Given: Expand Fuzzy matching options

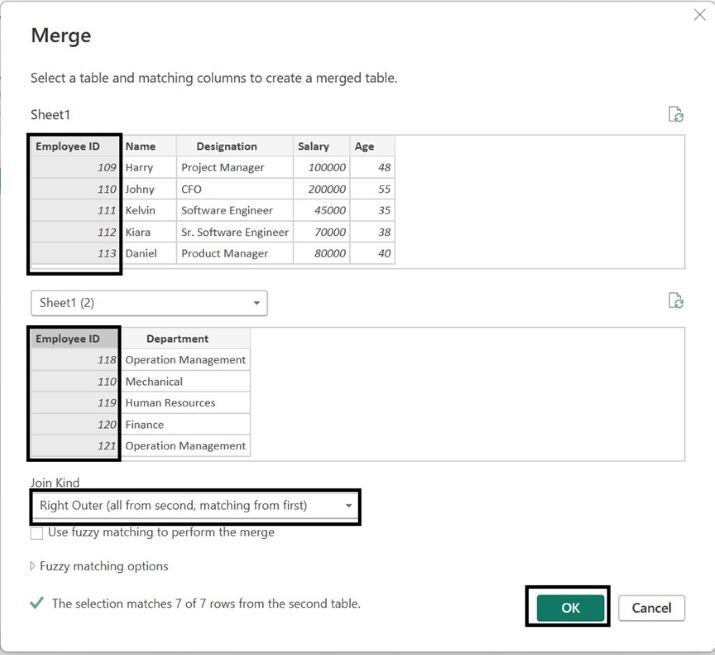Looking at the screenshot, I should pos(99,566).
